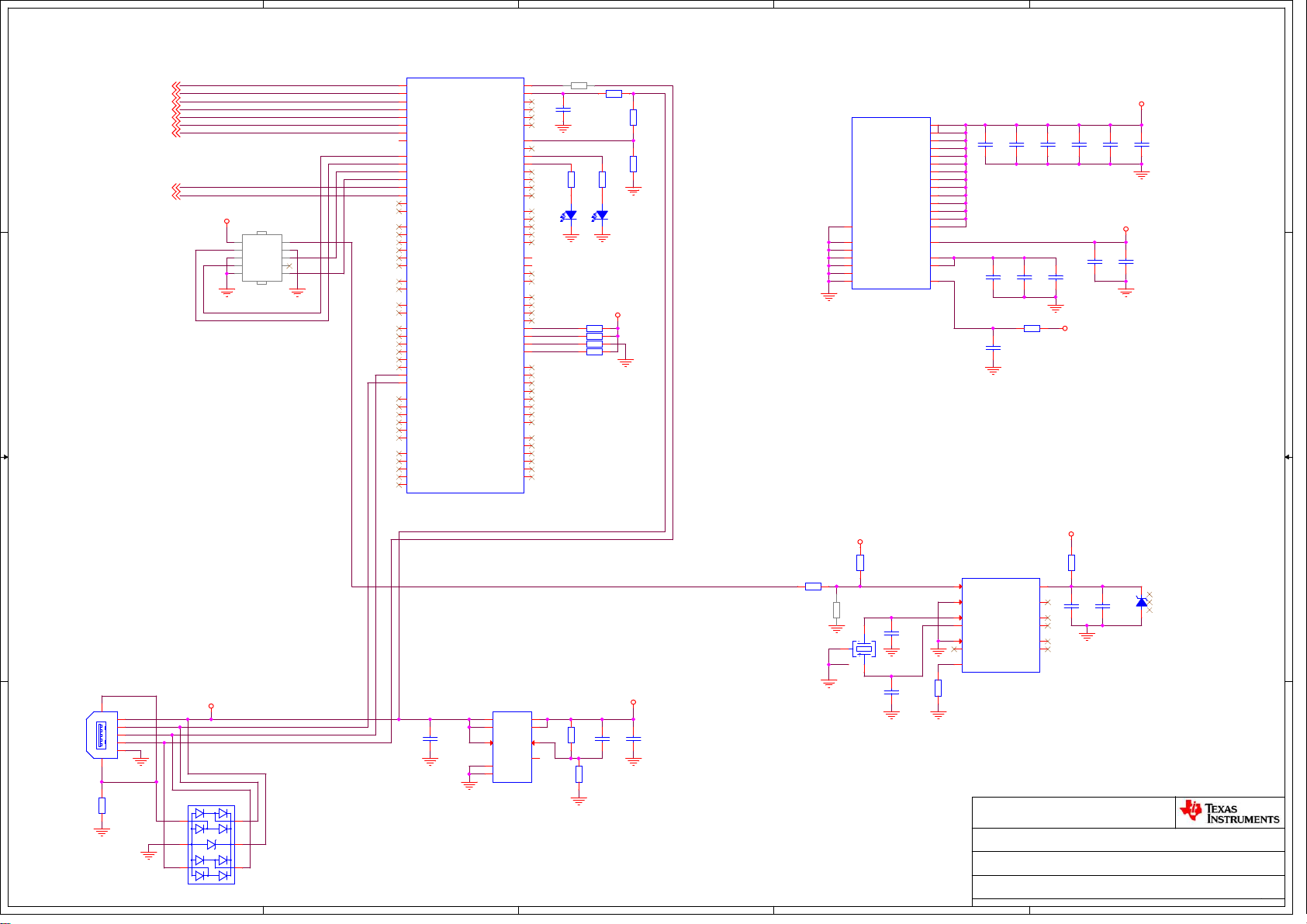Select the regulator IC beside USB power line
The image size is (1307, 924).
512,746
